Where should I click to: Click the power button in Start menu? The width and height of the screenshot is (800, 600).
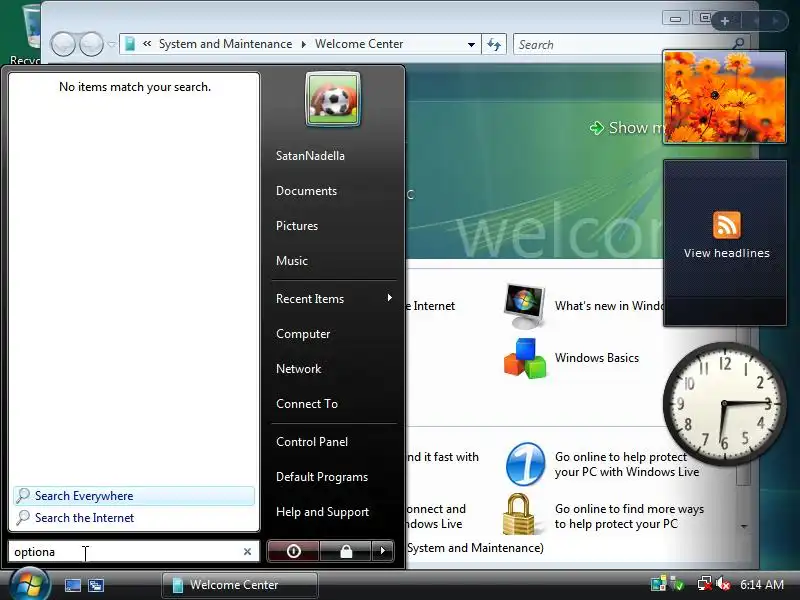(293, 551)
